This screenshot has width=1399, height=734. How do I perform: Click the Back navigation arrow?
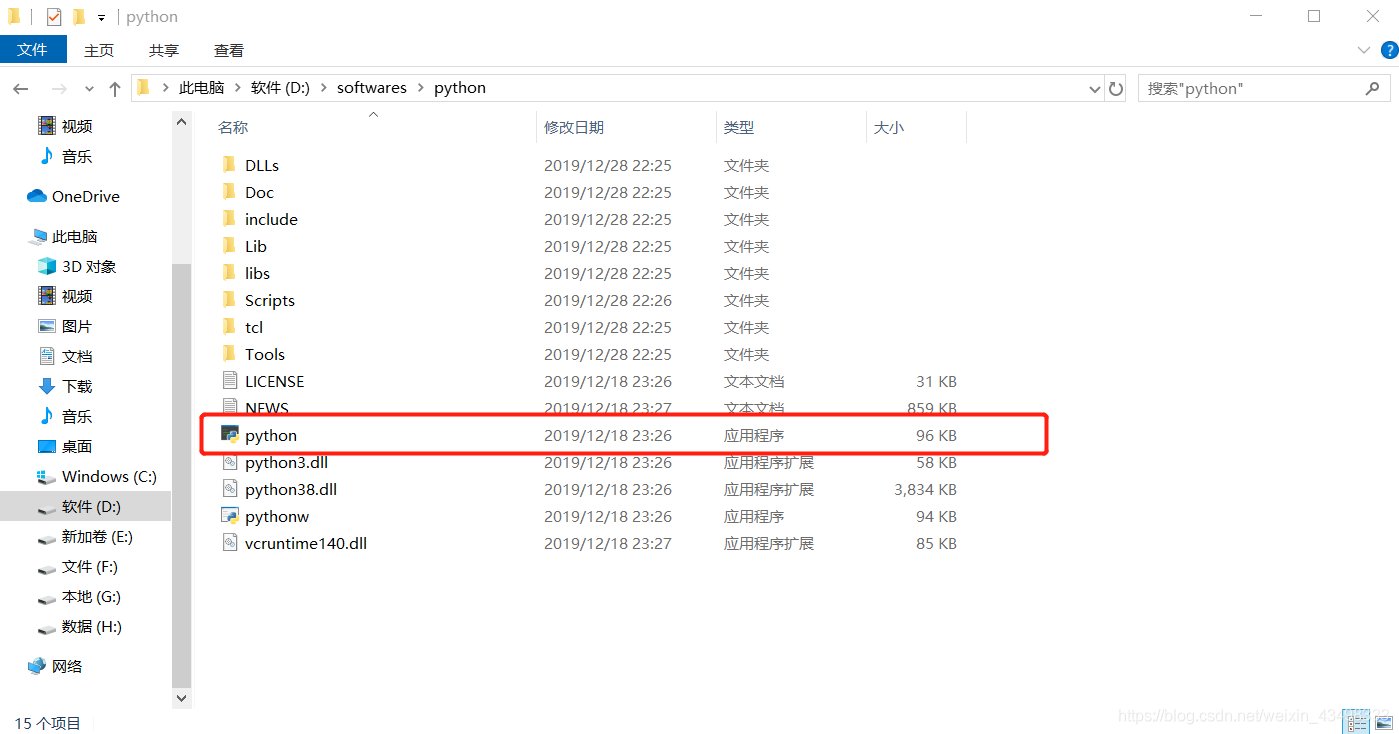click(21, 89)
